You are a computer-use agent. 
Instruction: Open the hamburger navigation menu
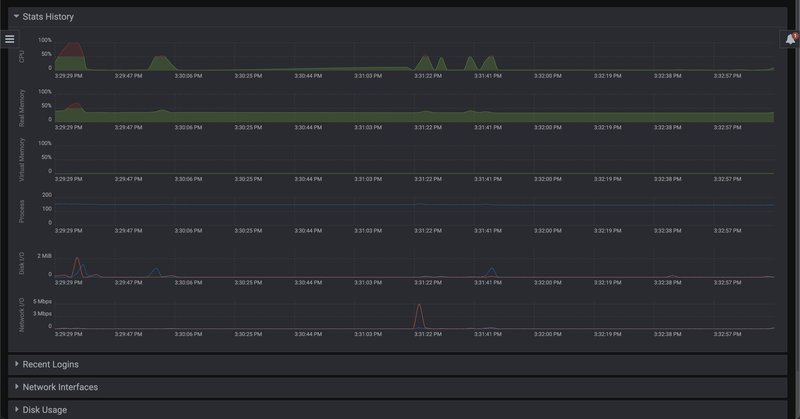coord(10,39)
